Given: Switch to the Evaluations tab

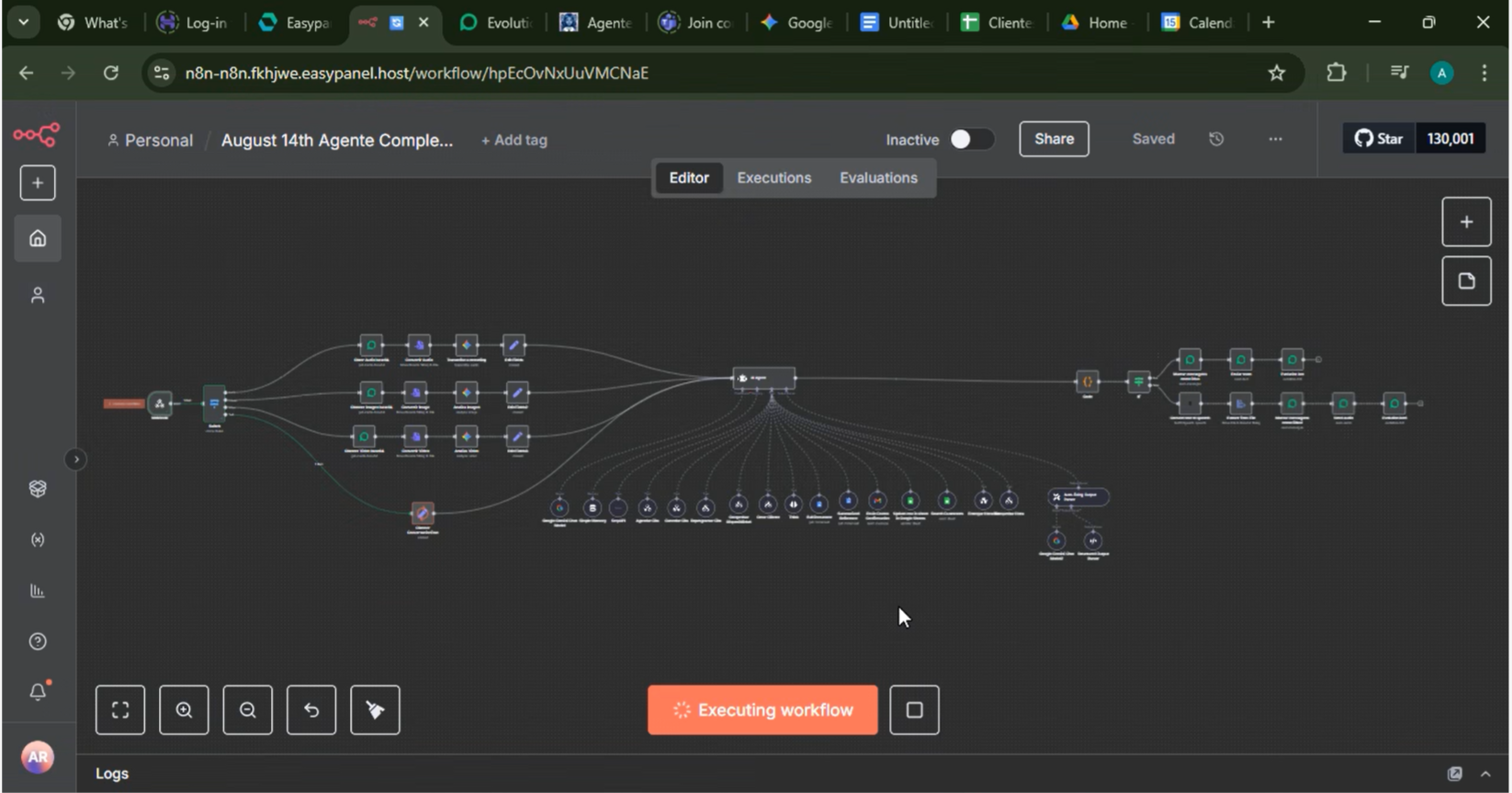Looking at the screenshot, I should tap(878, 177).
